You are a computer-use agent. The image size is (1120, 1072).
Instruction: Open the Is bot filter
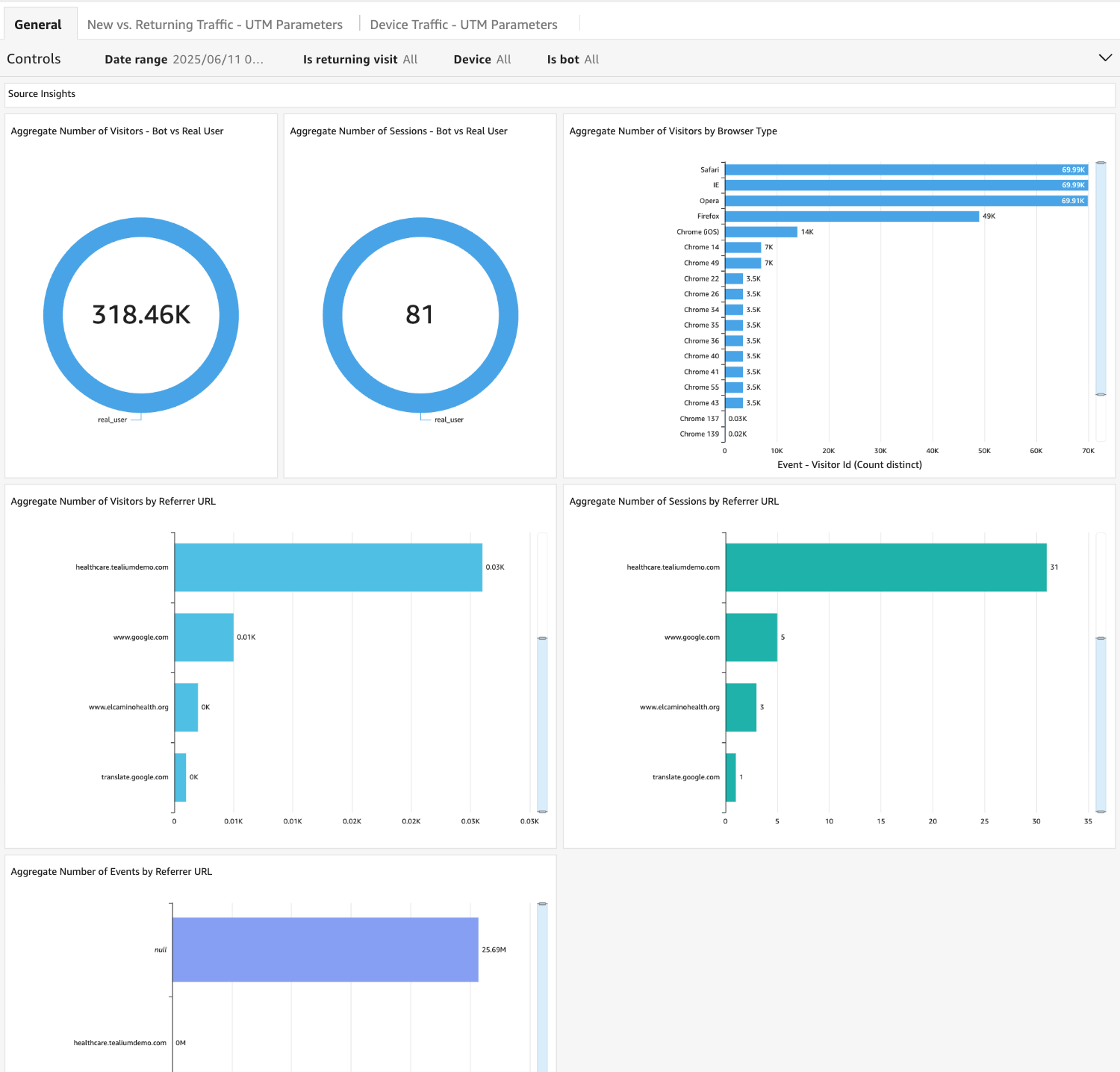click(573, 60)
